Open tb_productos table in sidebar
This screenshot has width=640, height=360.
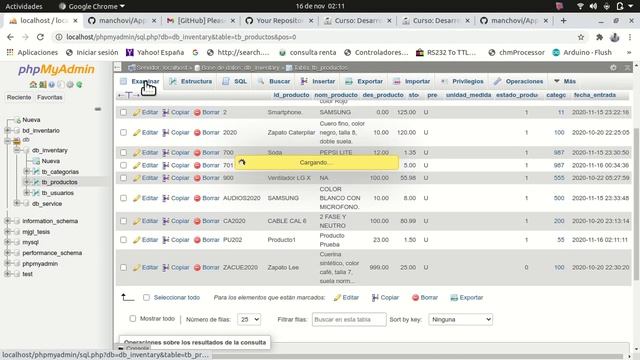(60, 182)
